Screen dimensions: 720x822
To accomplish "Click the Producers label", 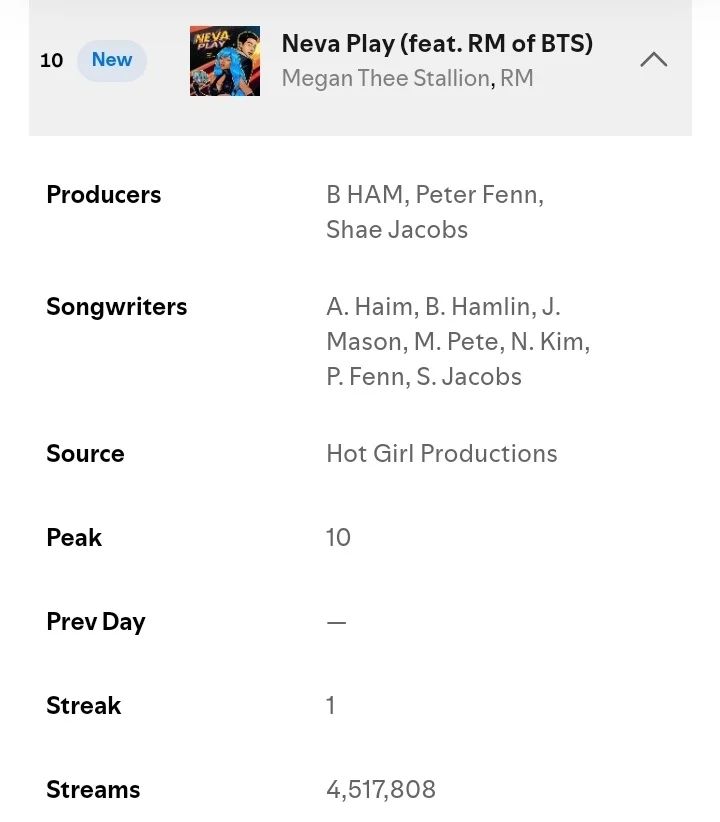I will point(104,194).
